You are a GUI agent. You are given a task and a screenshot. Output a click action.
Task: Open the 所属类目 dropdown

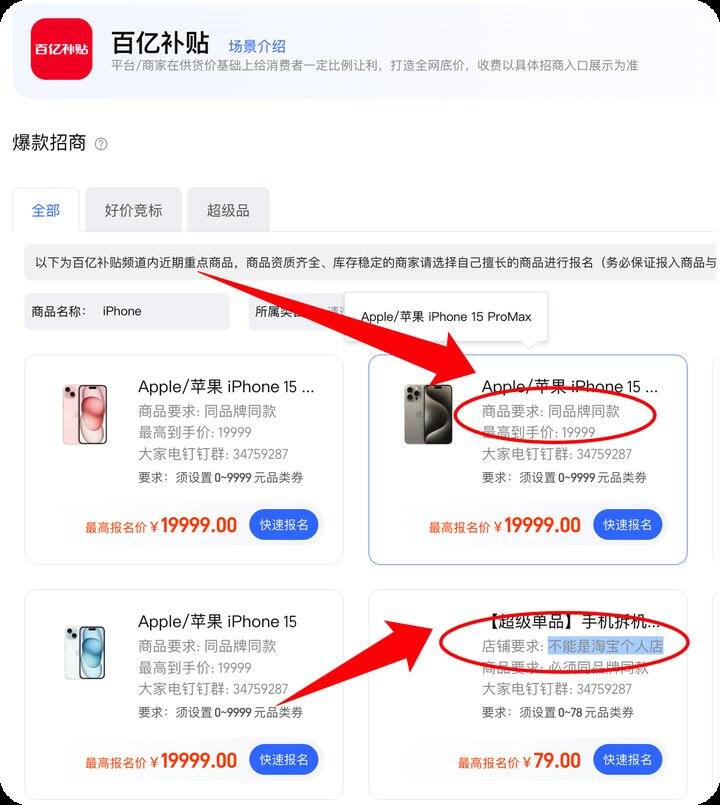pyautogui.click(x=296, y=312)
